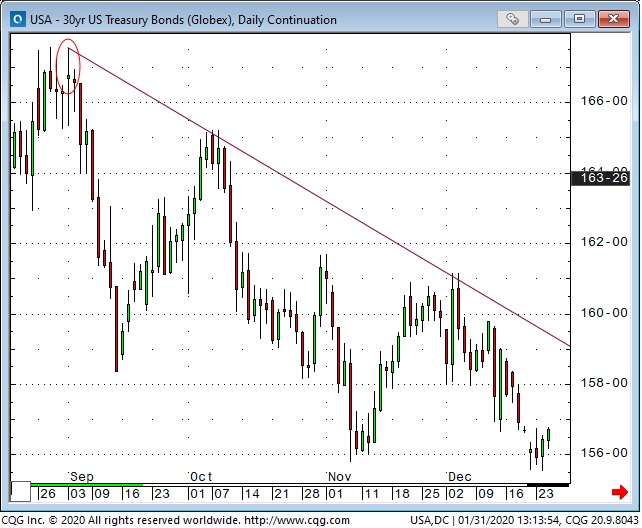Click the 26 date label on time axis
The height and width of the screenshot is (528, 642).
coord(47,494)
